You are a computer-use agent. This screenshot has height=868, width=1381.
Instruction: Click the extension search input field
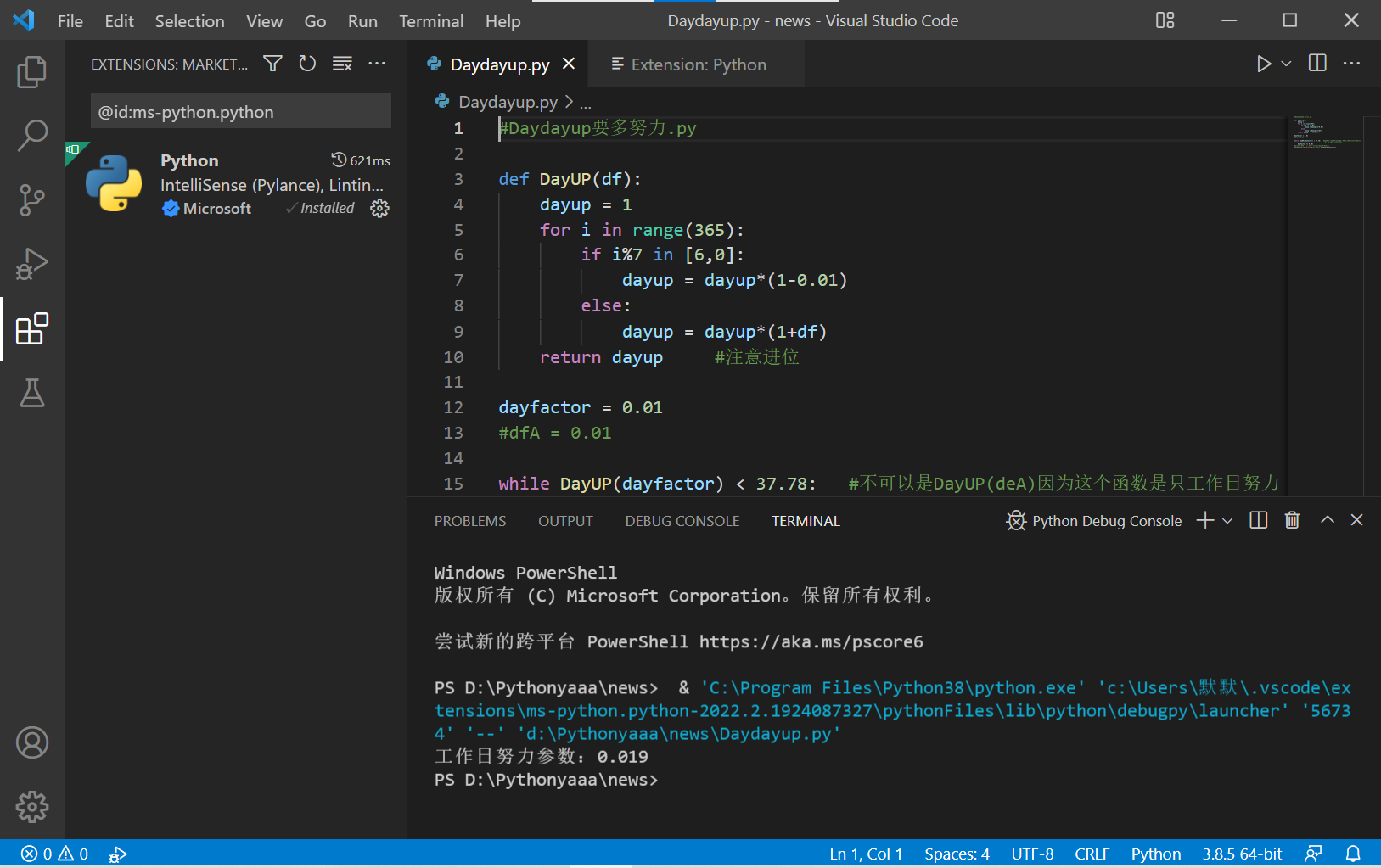241,112
